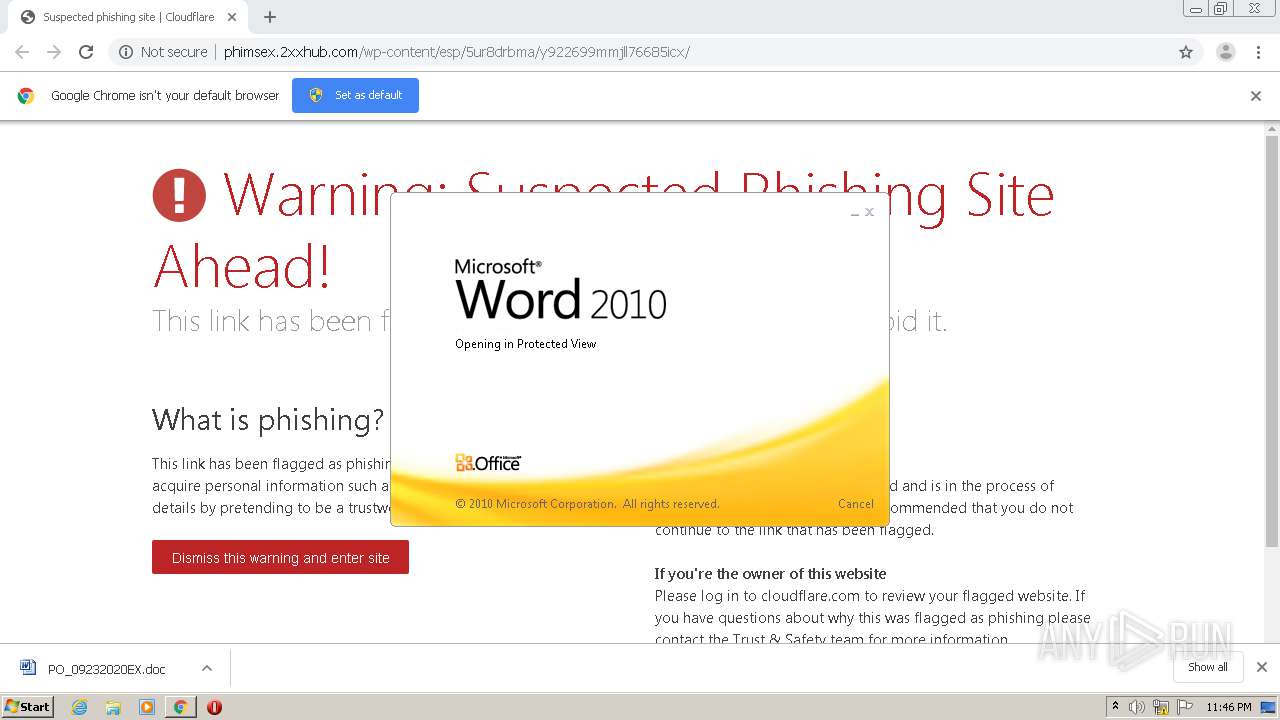Close the Suspected phishing site tab
The image size is (1280, 720).
pyautogui.click(x=232, y=17)
